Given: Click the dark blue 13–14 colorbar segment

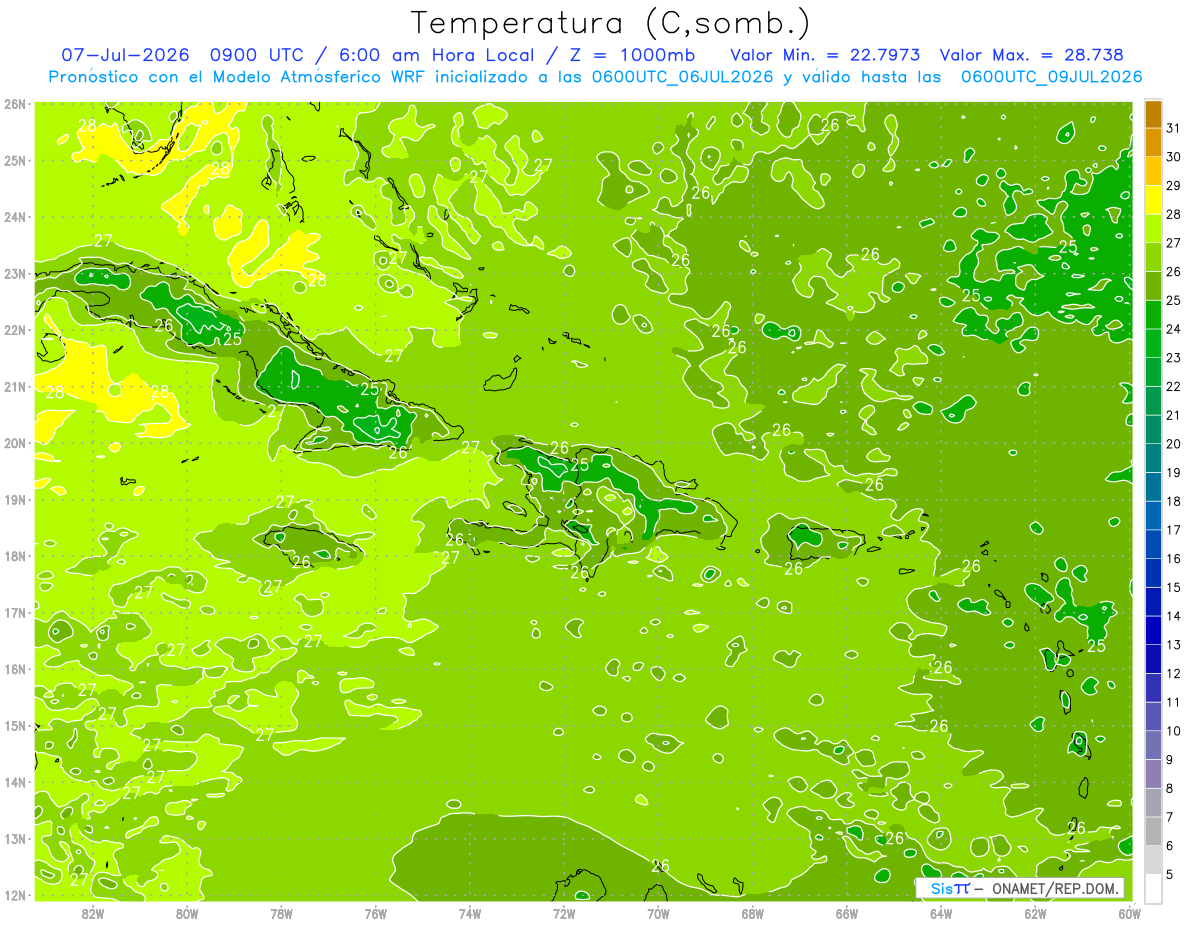Looking at the screenshot, I should point(1153,630).
